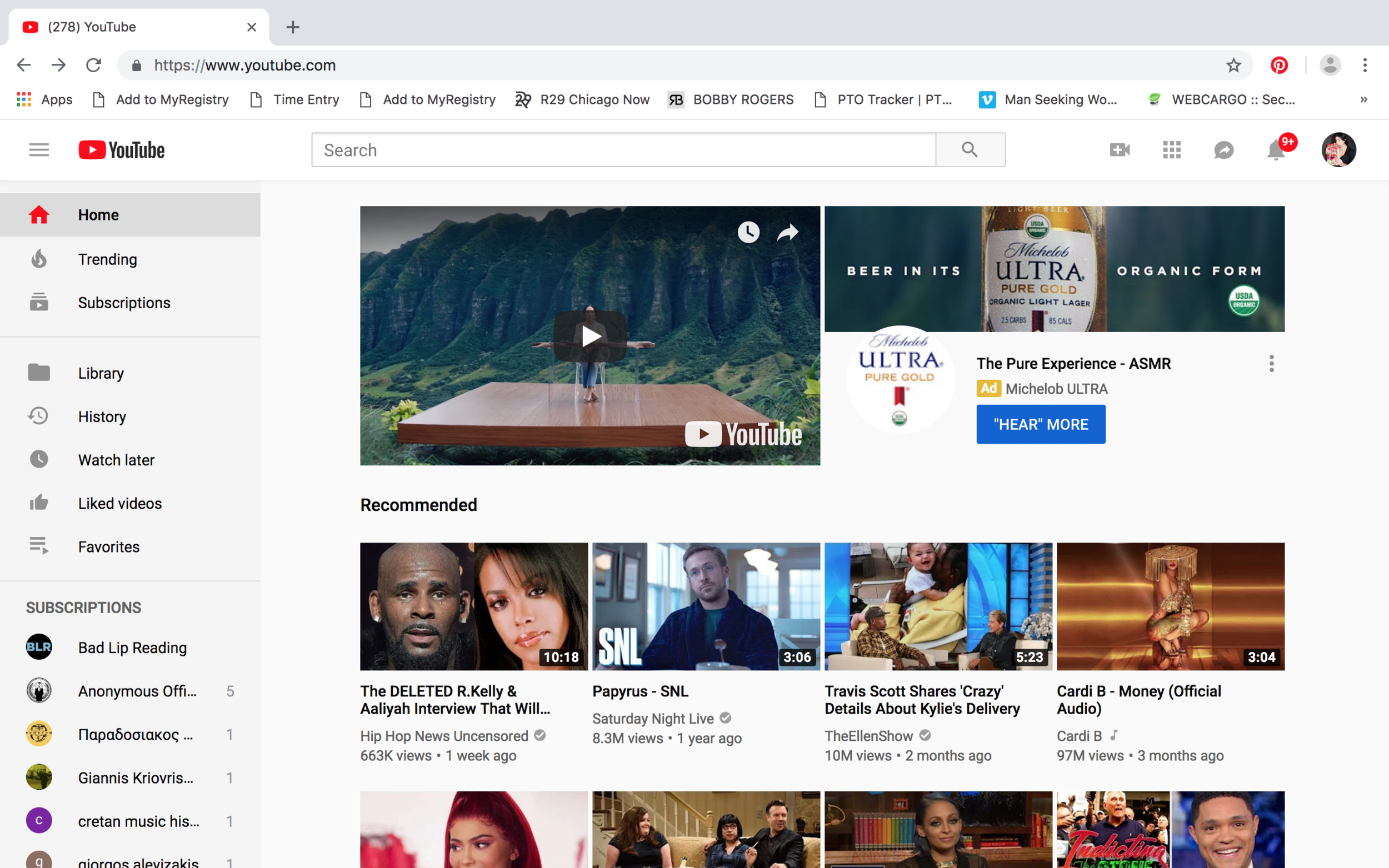The height and width of the screenshot is (868, 1389).
Task: Click the "HEAR" MORE button
Action: coord(1041,424)
